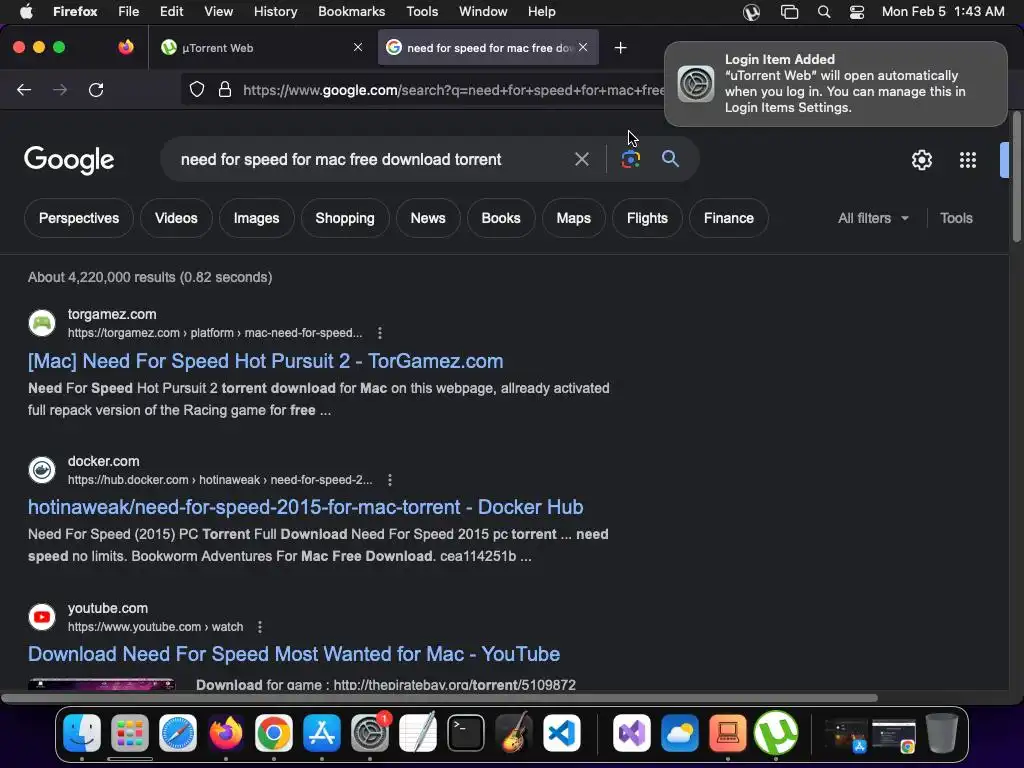
Task: Open Spotlight search in menu bar
Action: point(824,12)
